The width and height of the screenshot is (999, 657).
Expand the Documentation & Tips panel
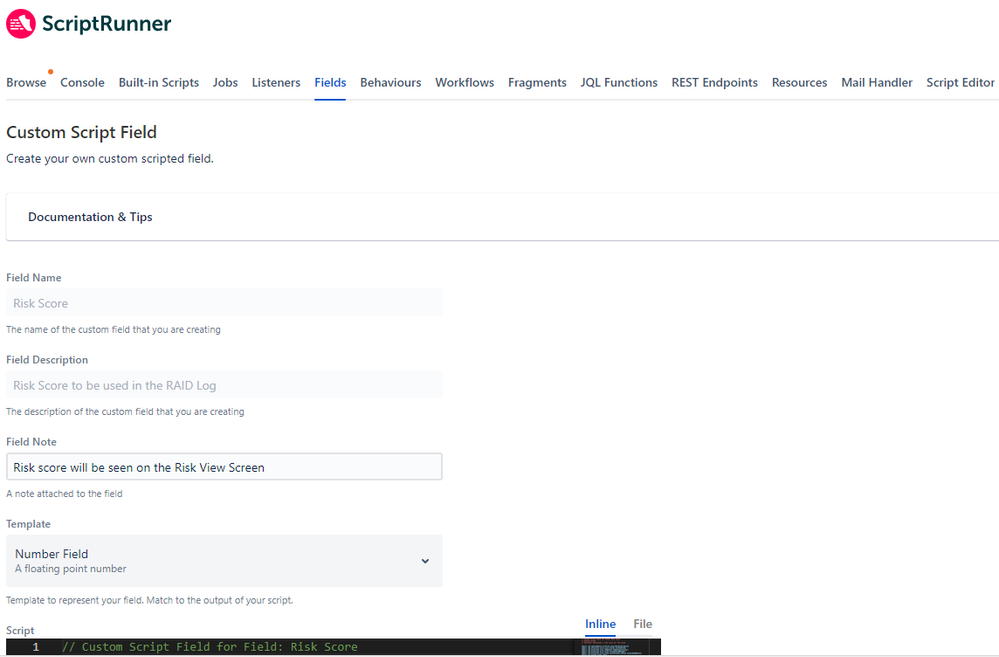click(x=502, y=217)
